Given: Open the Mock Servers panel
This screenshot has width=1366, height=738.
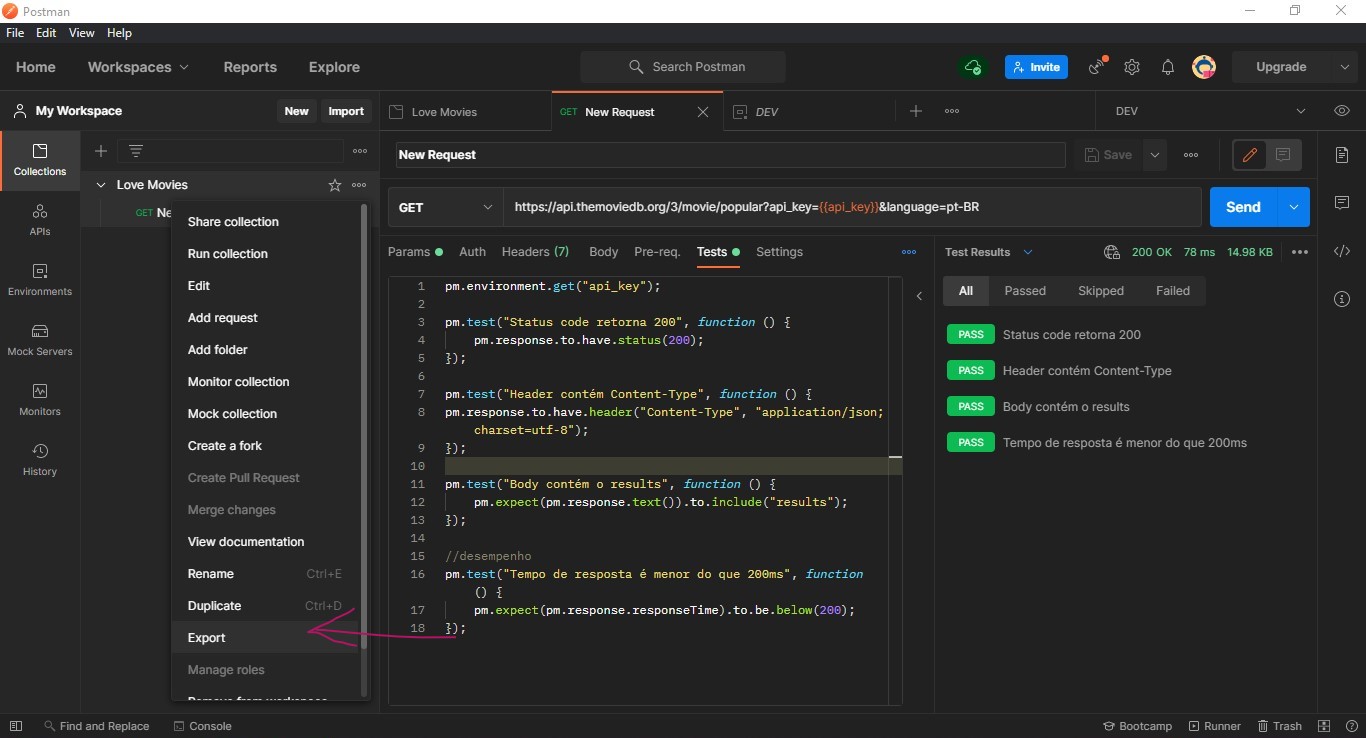Looking at the screenshot, I should coord(39,341).
